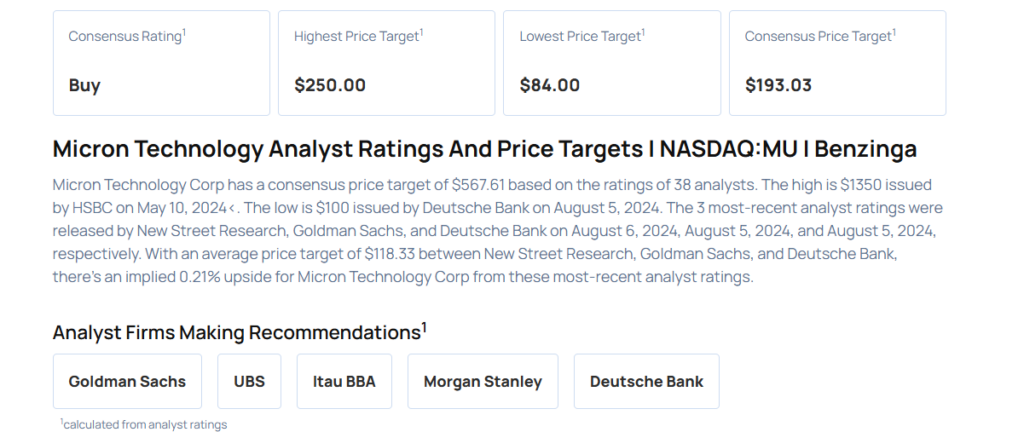Select the Lowest Price Target card
The width and height of the screenshot is (1024, 432).
coord(611,62)
